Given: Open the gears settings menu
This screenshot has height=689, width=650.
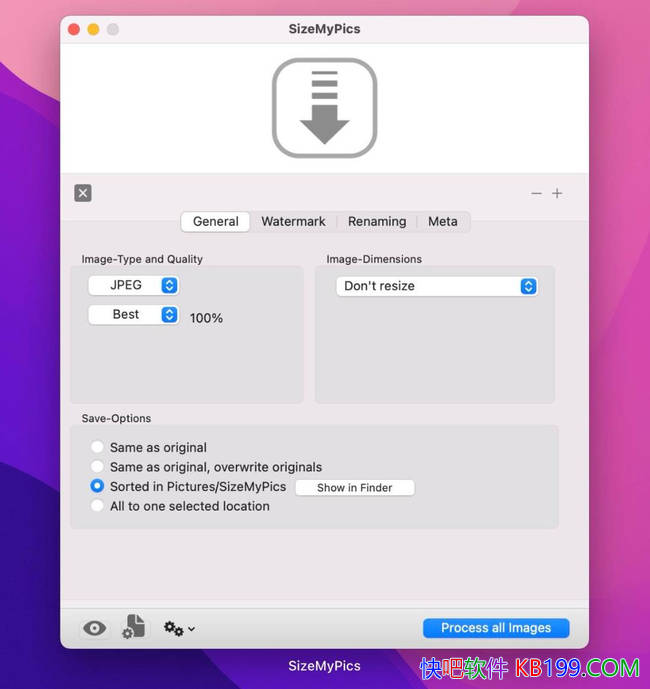Looking at the screenshot, I should [179, 628].
